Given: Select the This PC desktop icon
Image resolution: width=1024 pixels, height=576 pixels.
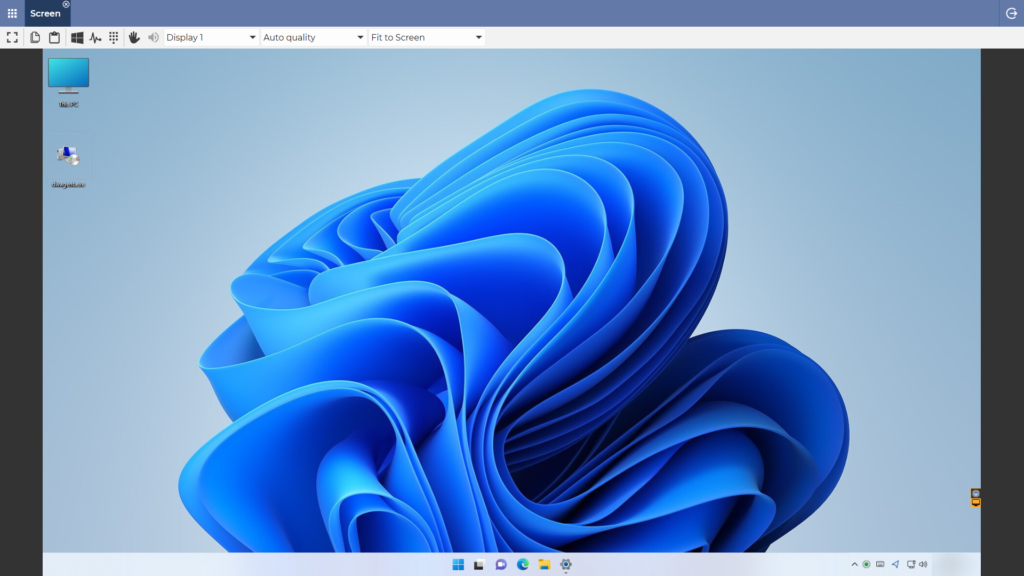Looking at the screenshot, I should pyautogui.click(x=69, y=82).
